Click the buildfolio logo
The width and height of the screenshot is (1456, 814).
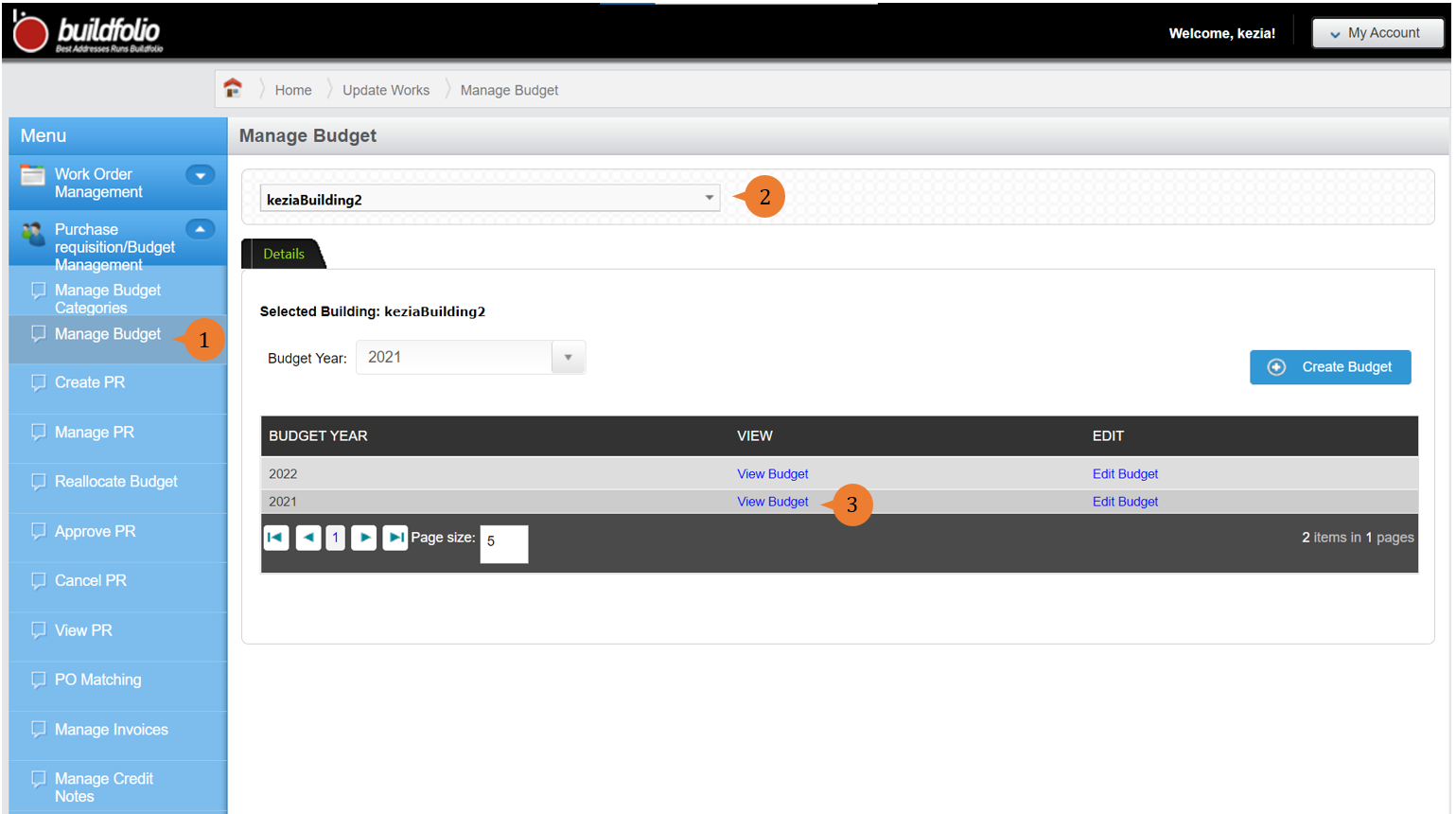click(87, 32)
